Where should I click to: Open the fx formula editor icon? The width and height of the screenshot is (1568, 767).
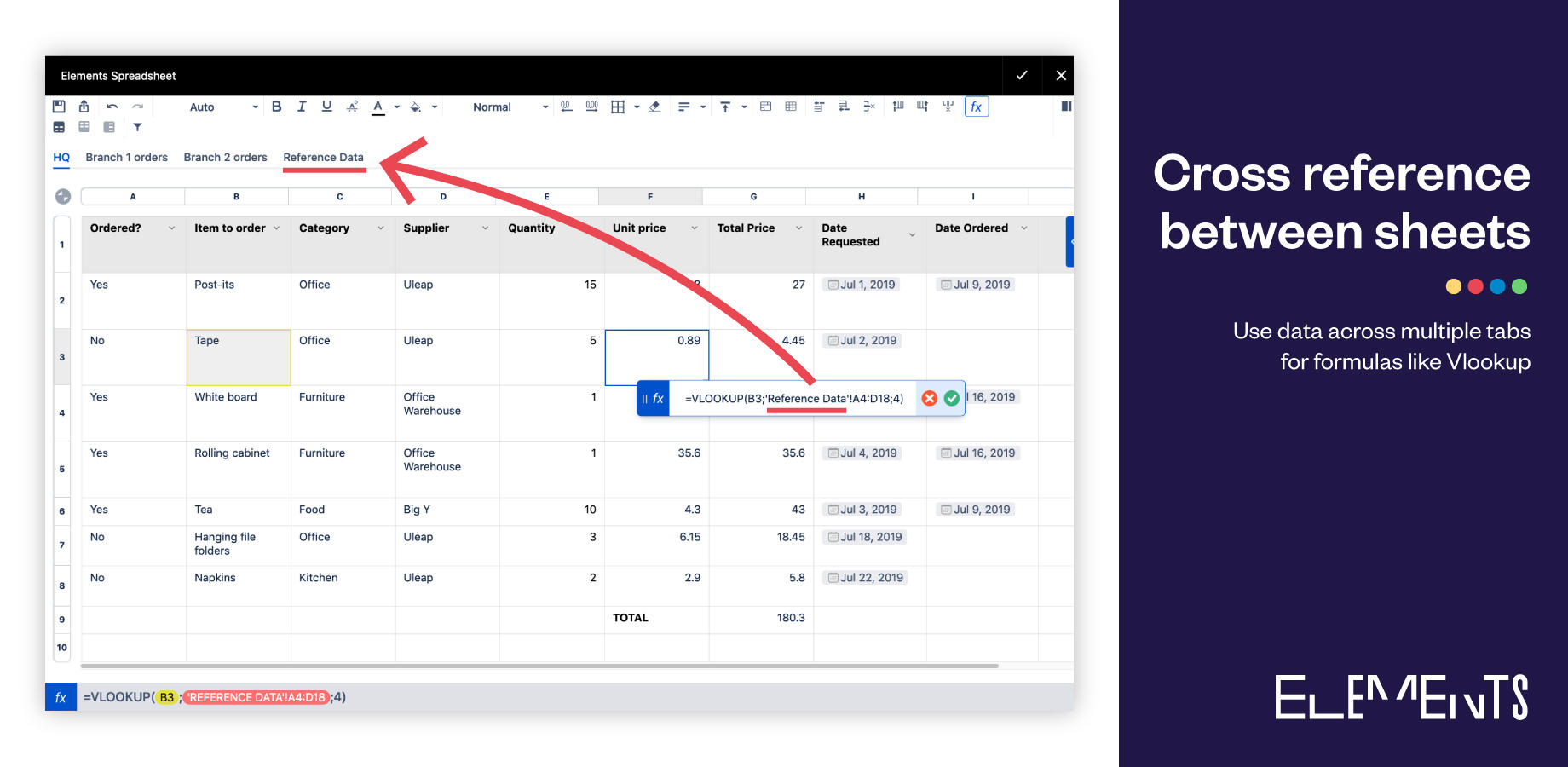(975, 107)
